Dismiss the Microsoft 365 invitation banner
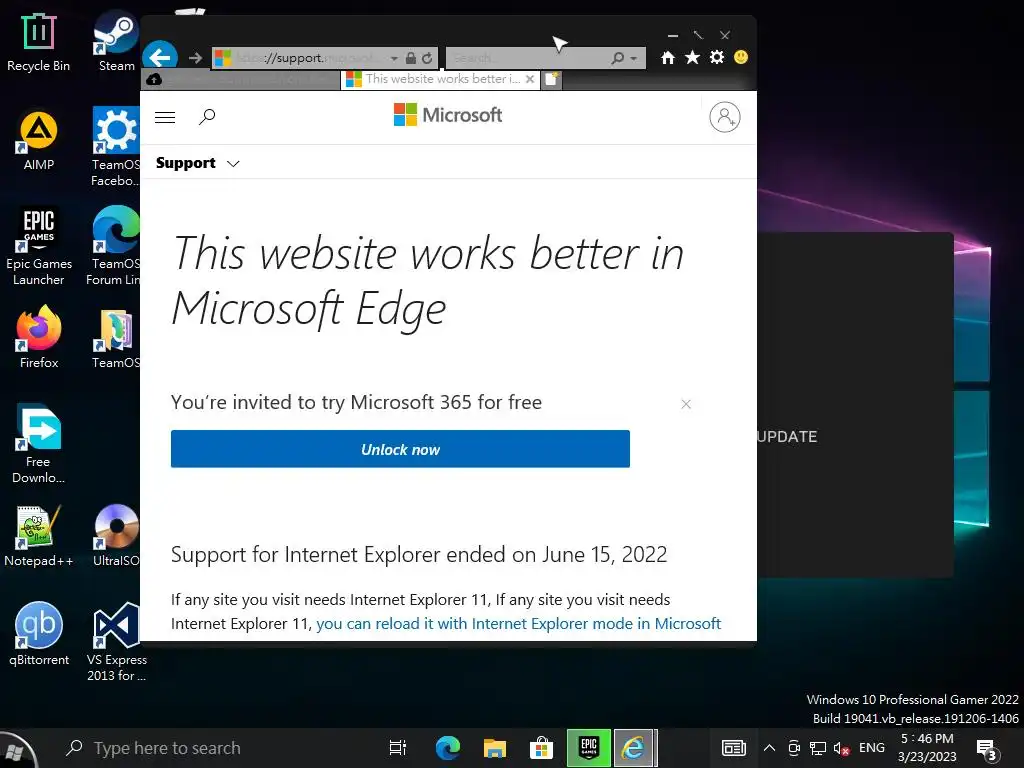The image size is (1024, 768). pyautogui.click(x=686, y=404)
